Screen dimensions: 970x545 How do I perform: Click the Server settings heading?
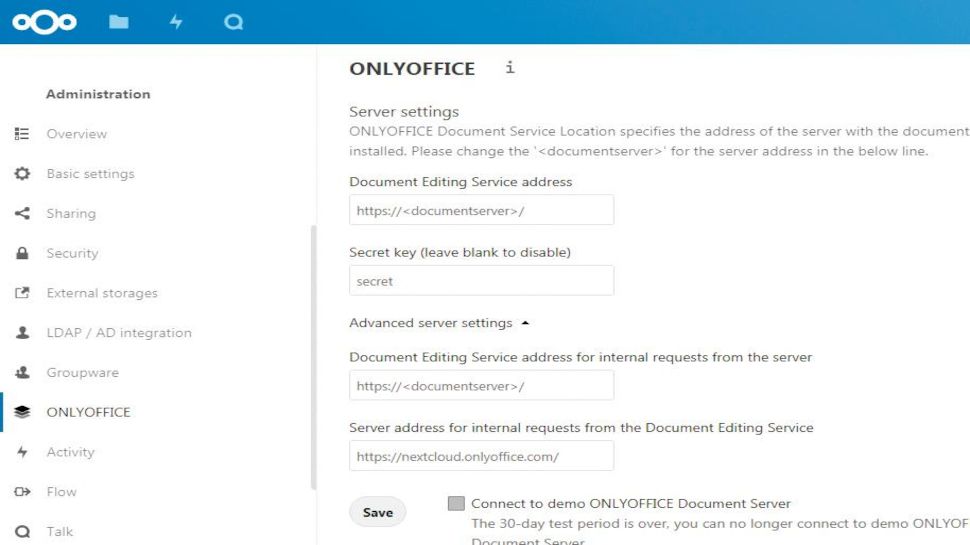404,111
